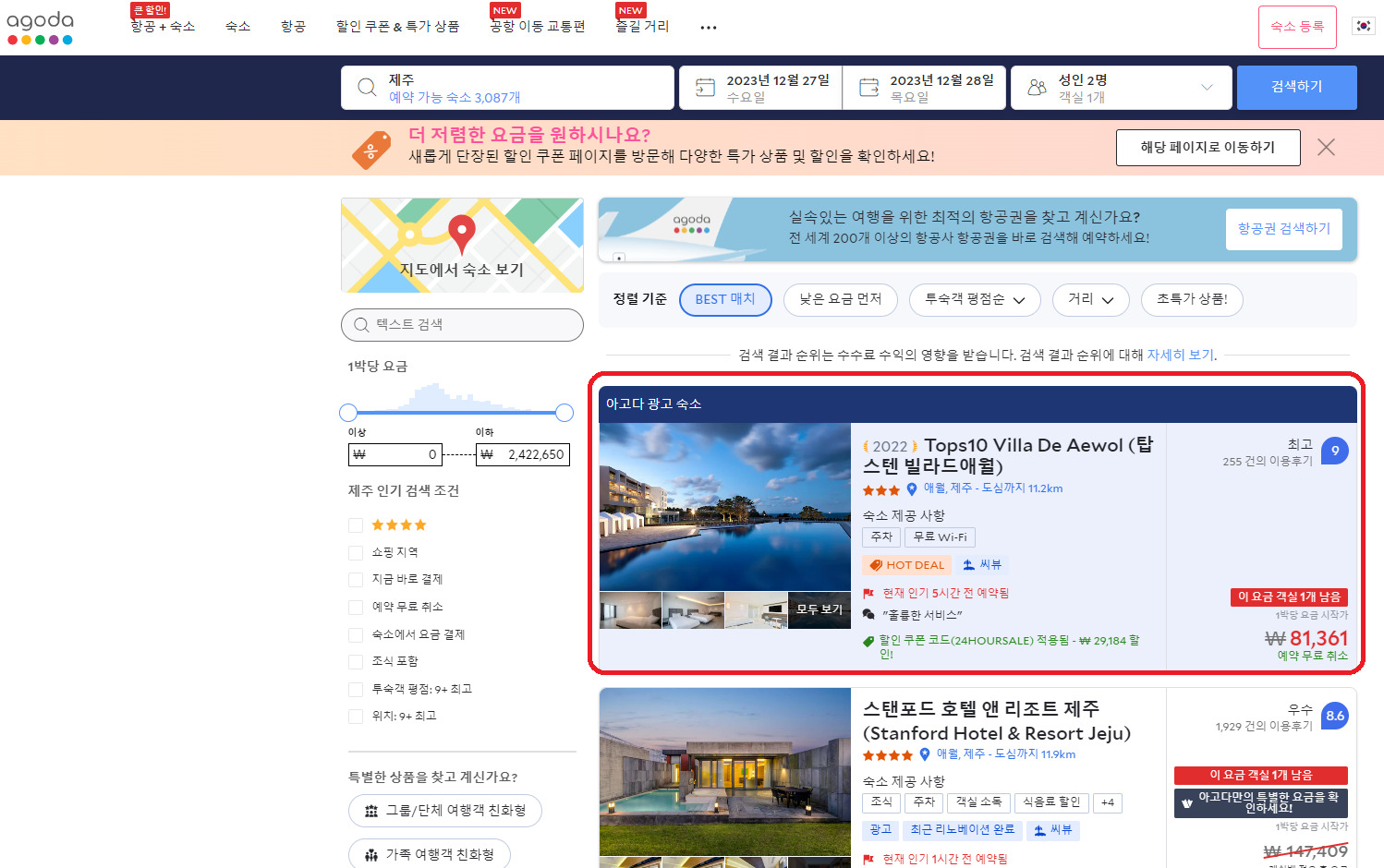Open 할인 쿠폰 & 특가 상품 menu

(x=397, y=27)
